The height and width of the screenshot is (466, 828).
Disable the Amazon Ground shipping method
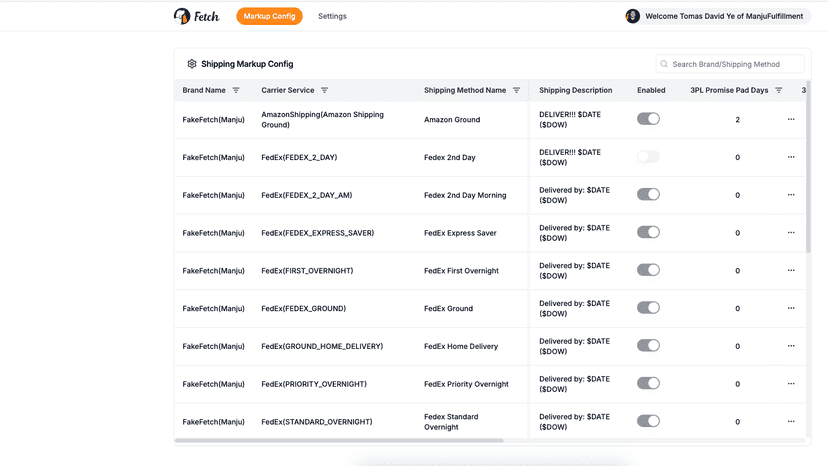pos(648,119)
